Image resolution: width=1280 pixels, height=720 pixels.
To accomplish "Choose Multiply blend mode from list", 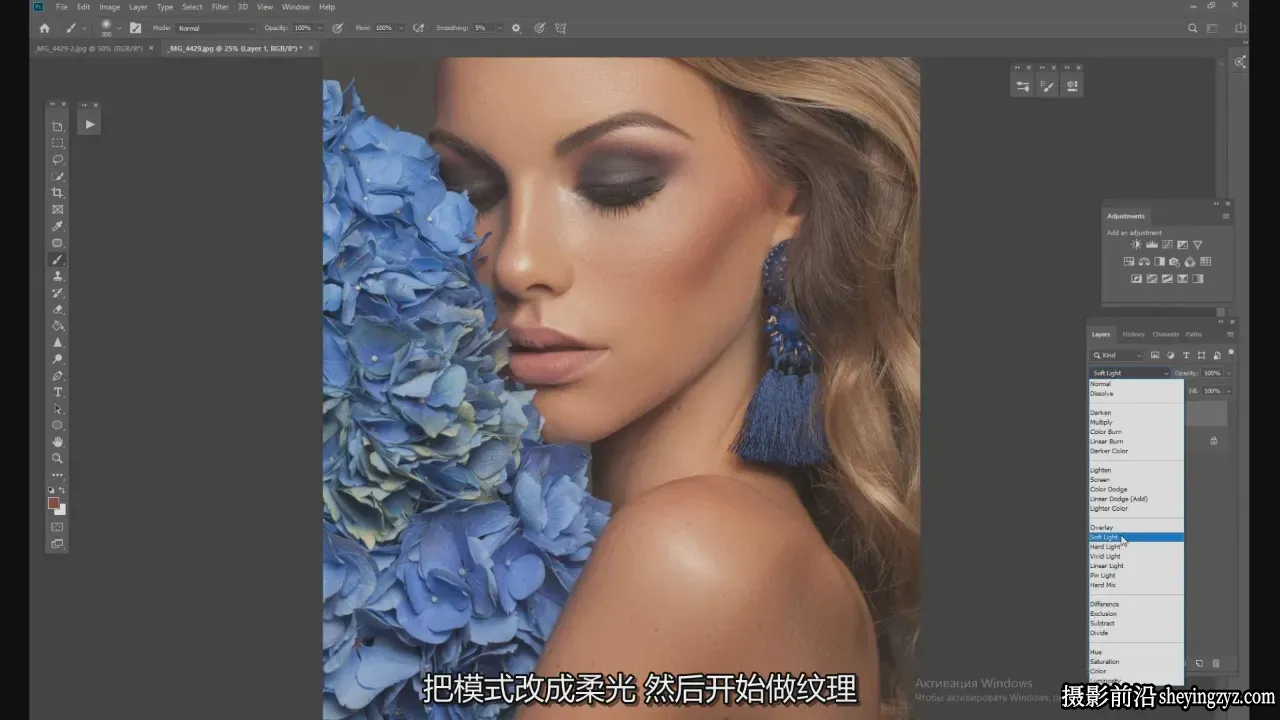I will (x=1136, y=422).
